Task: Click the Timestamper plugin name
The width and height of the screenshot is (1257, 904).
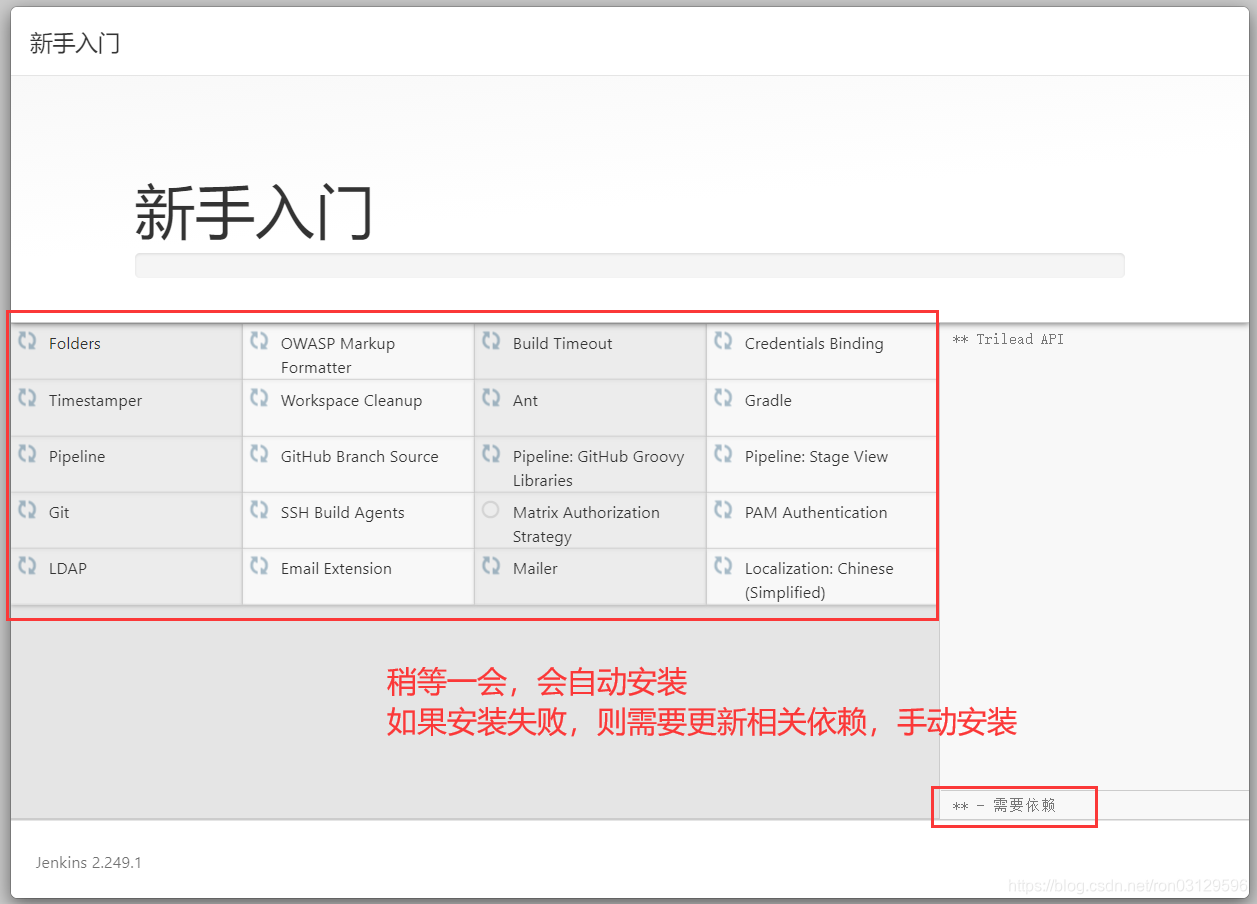Action: [x=96, y=400]
